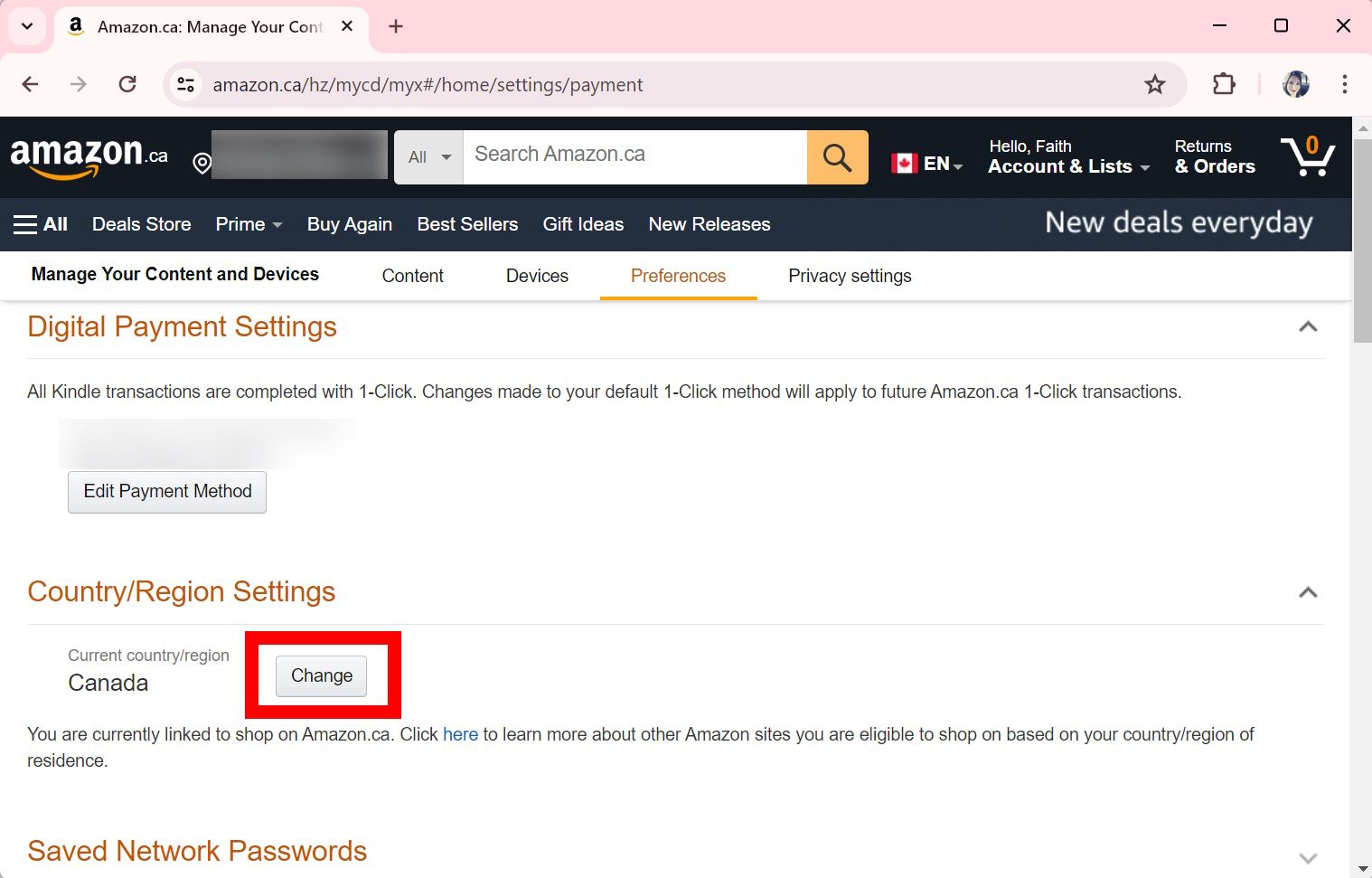Screen dimensions: 1372x878
Task: Reload the page
Action: click(127, 83)
